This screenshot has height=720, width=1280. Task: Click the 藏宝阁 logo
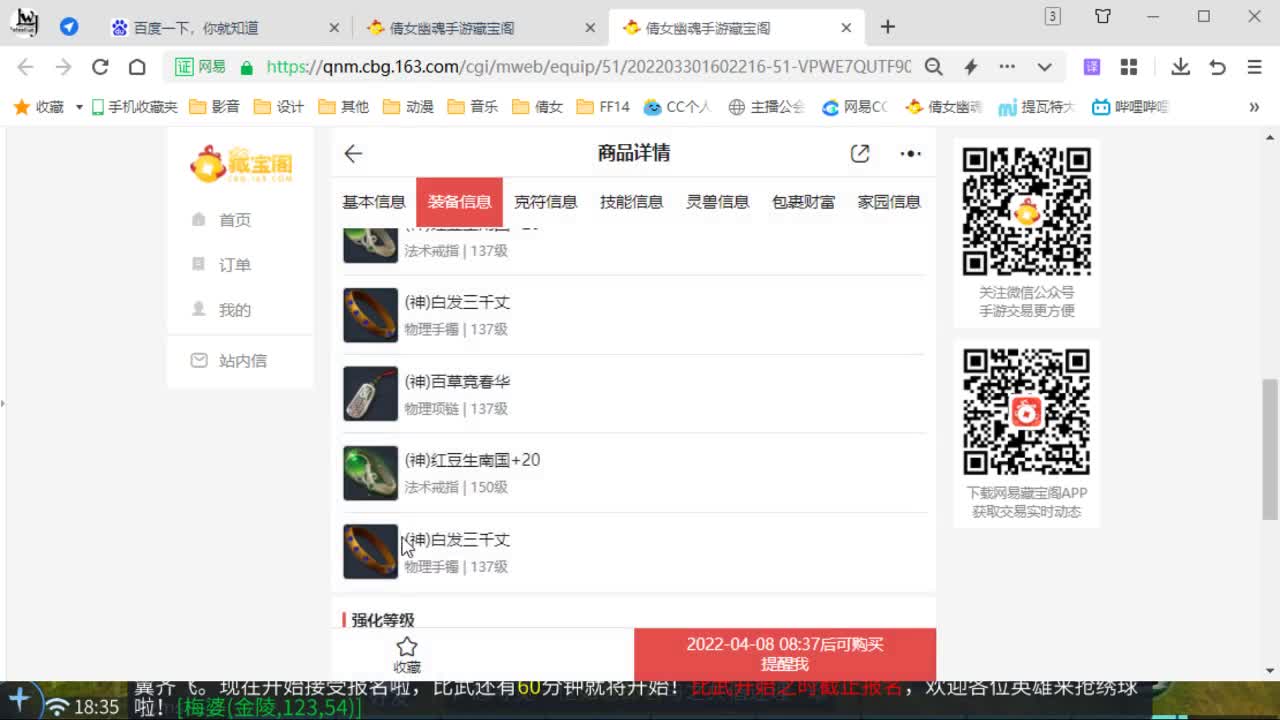coord(241,163)
